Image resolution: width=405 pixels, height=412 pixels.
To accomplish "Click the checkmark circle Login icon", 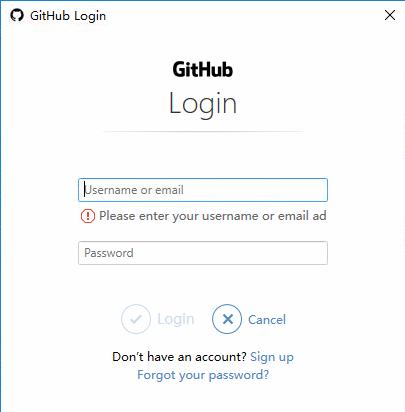I will 136,319.
